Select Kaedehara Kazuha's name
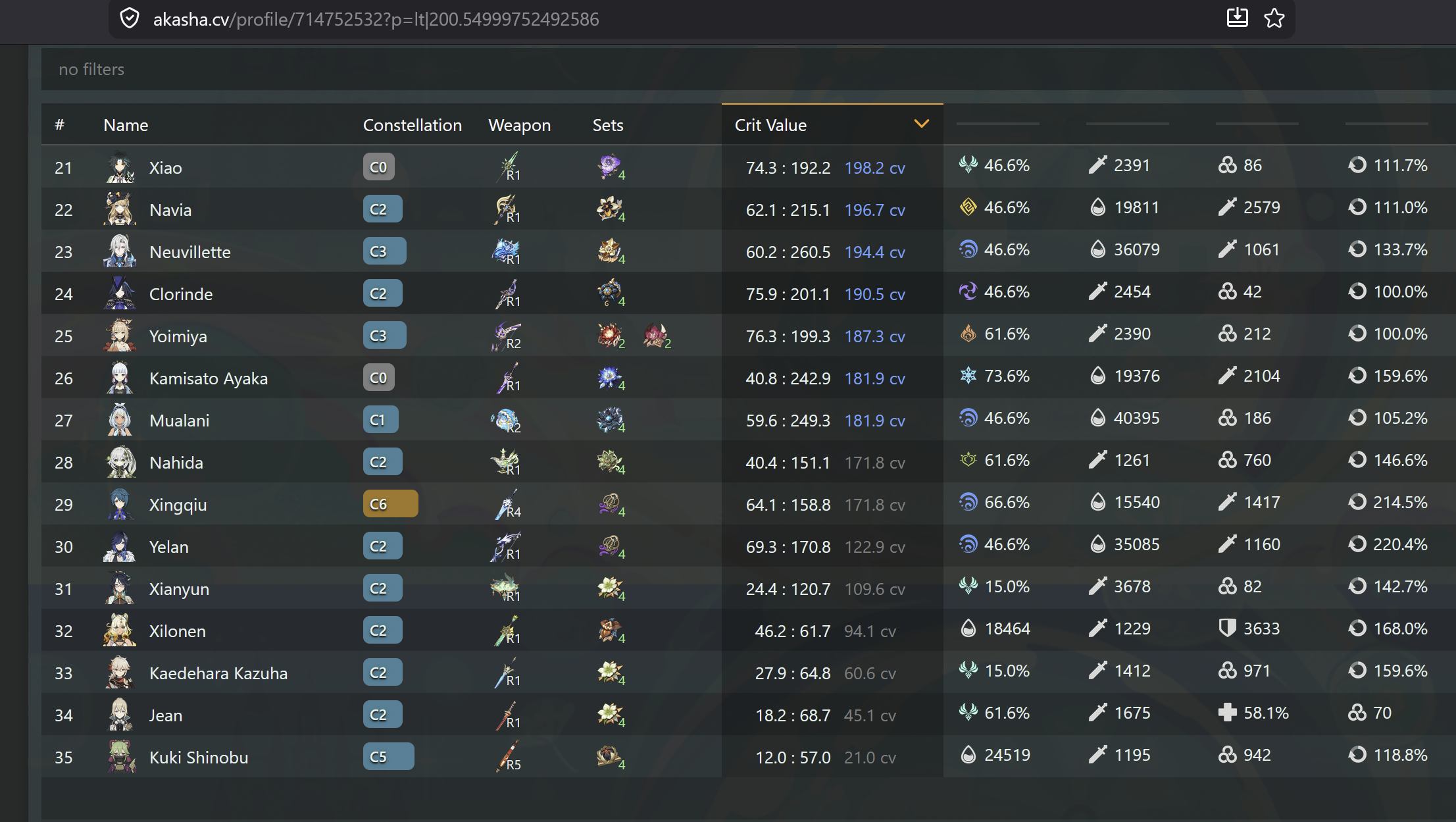 [218, 673]
